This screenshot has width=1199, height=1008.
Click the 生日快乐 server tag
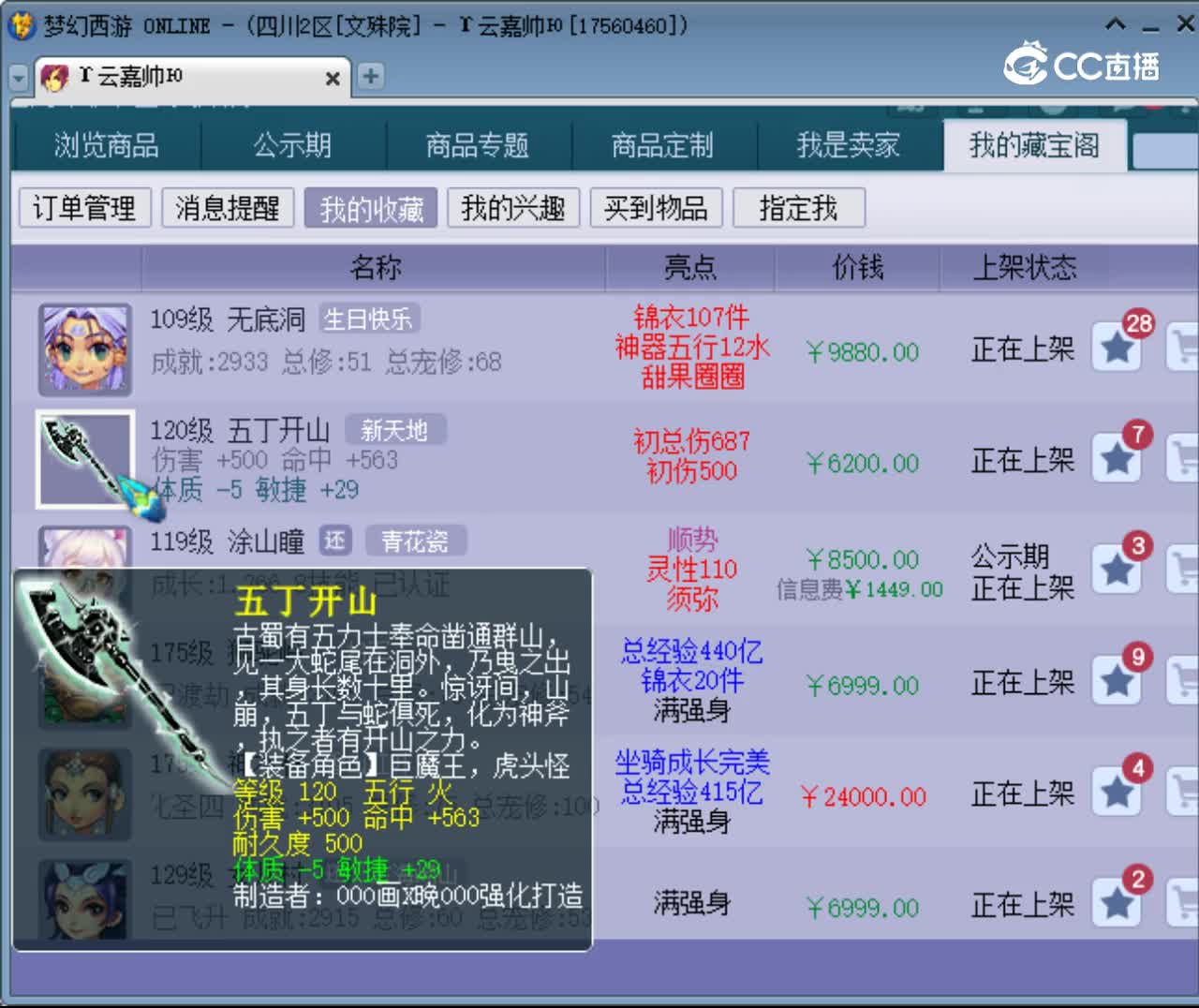pos(368,319)
